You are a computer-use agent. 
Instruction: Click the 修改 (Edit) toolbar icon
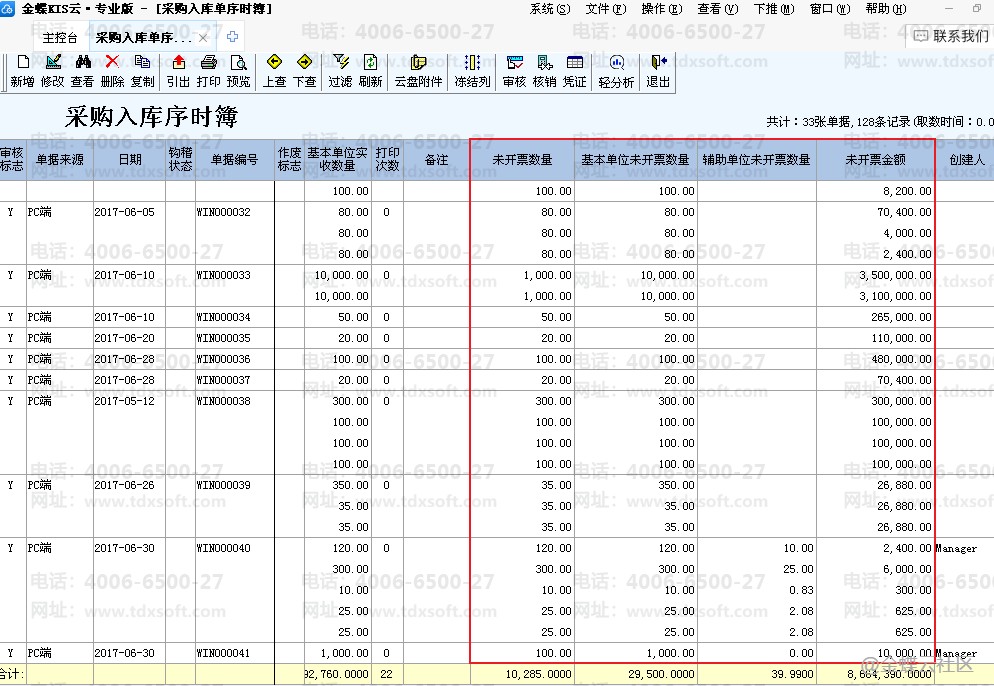tap(53, 62)
